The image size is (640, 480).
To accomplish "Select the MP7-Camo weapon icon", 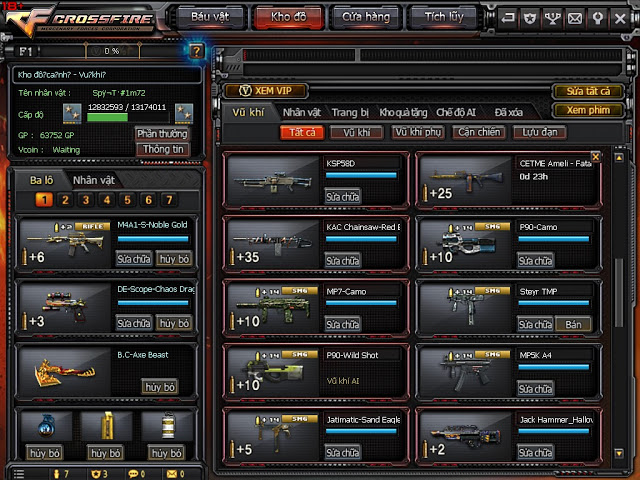I will coord(273,308).
